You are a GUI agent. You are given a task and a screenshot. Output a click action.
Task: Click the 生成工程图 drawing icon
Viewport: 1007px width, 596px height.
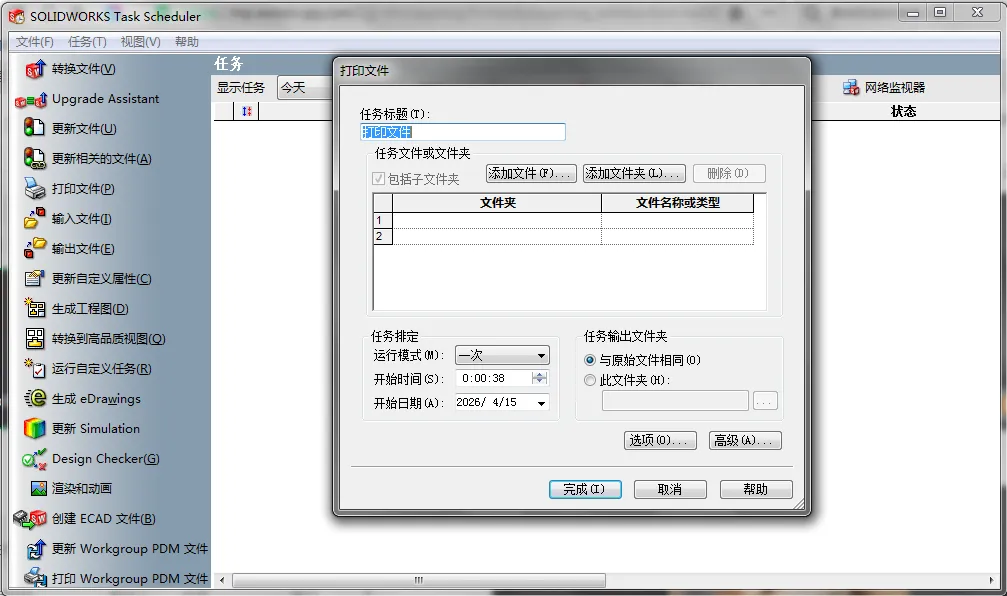[35, 308]
